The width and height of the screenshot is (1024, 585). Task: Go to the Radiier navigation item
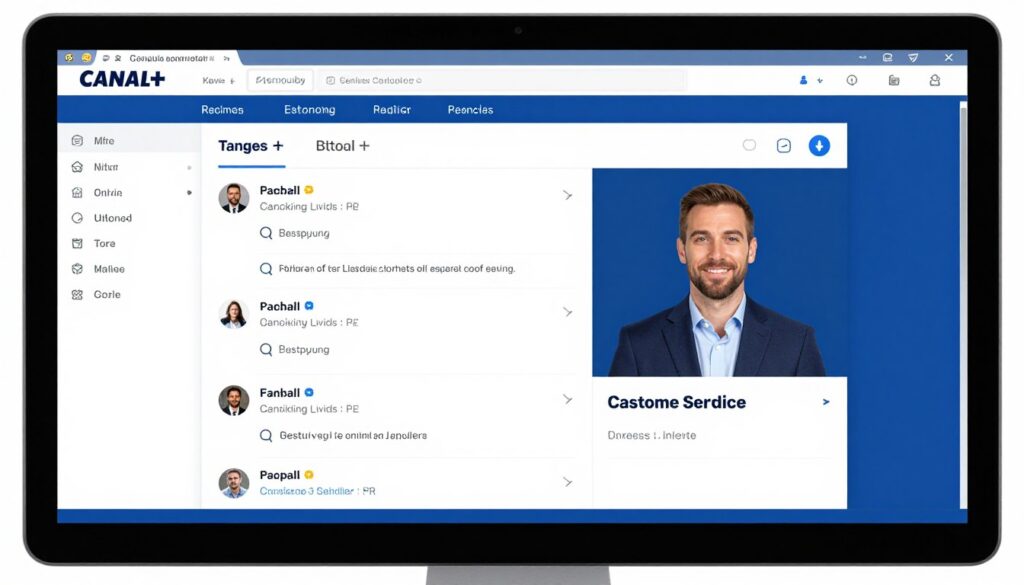click(x=392, y=110)
